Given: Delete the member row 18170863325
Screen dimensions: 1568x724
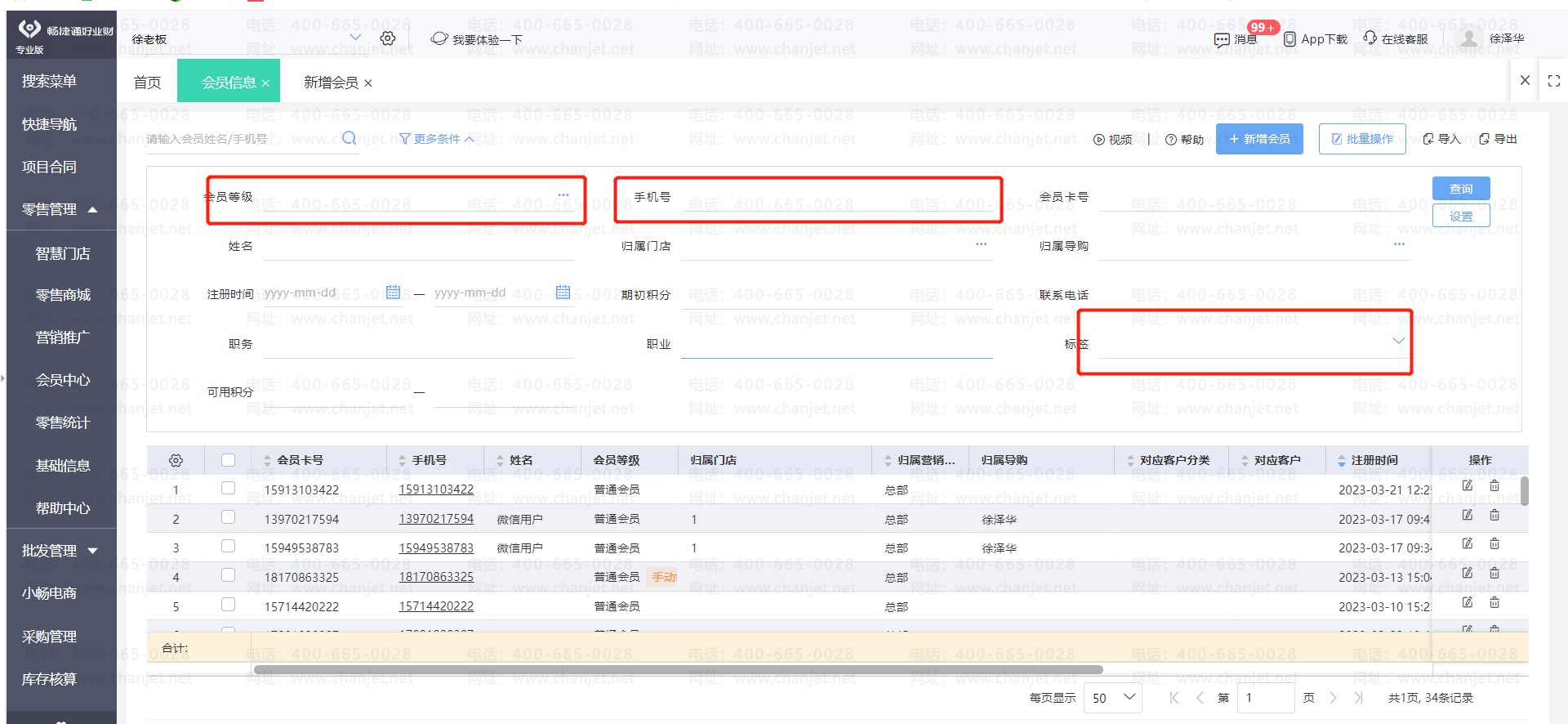Looking at the screenshot, I should [1494, 573].
